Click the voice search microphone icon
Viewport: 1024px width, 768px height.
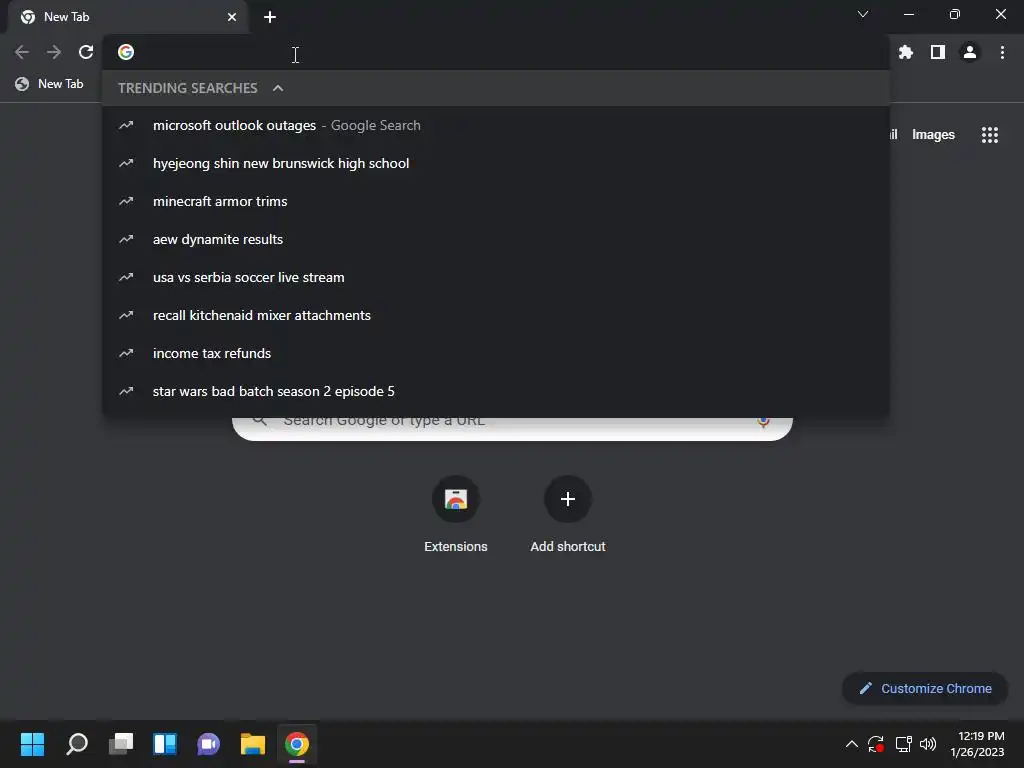coord(763,423)
